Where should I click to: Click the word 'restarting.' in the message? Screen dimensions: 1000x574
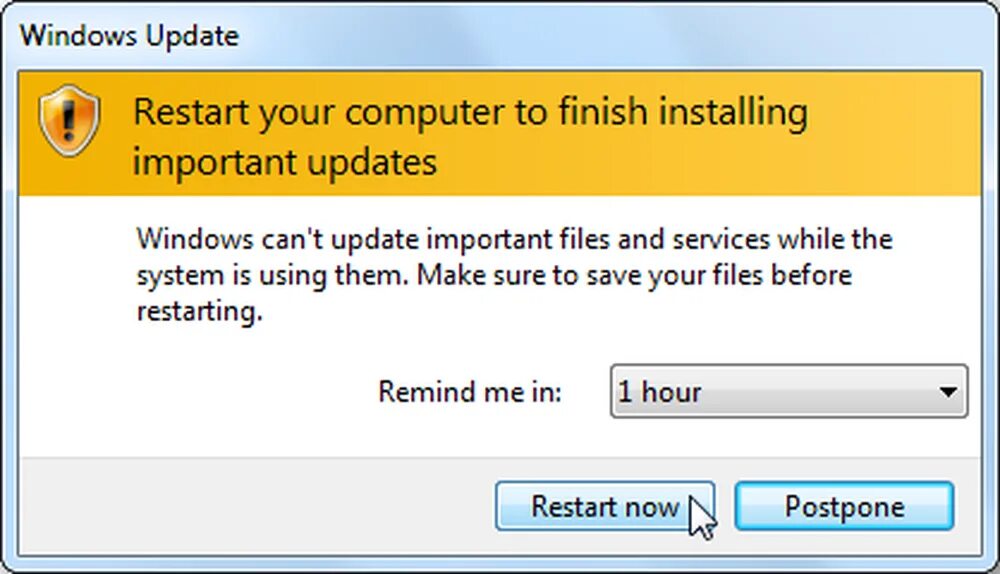pyautogui.click(x=199, y=310)
